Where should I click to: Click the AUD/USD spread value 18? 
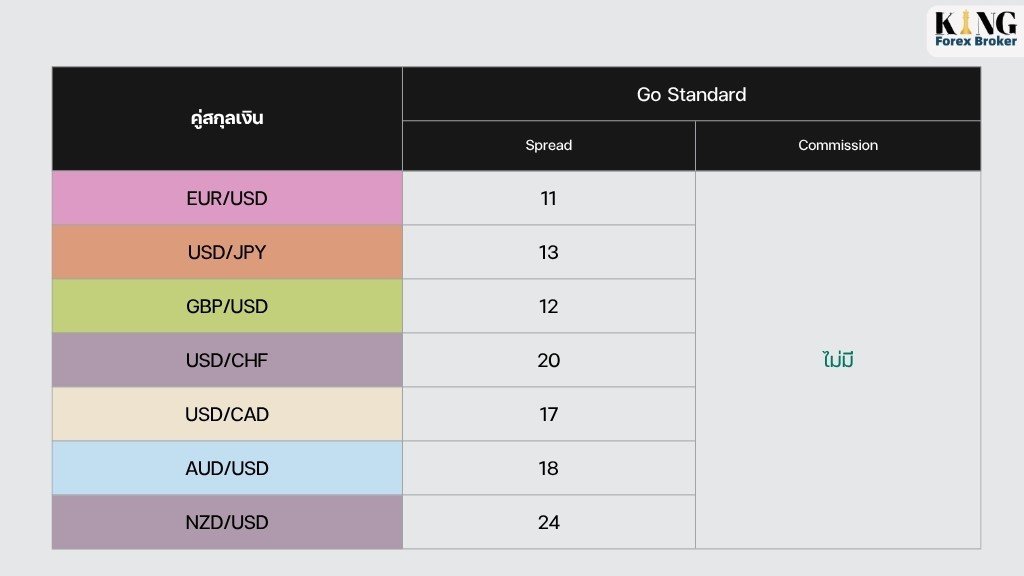pyautogui.click(x=549, y=468)
